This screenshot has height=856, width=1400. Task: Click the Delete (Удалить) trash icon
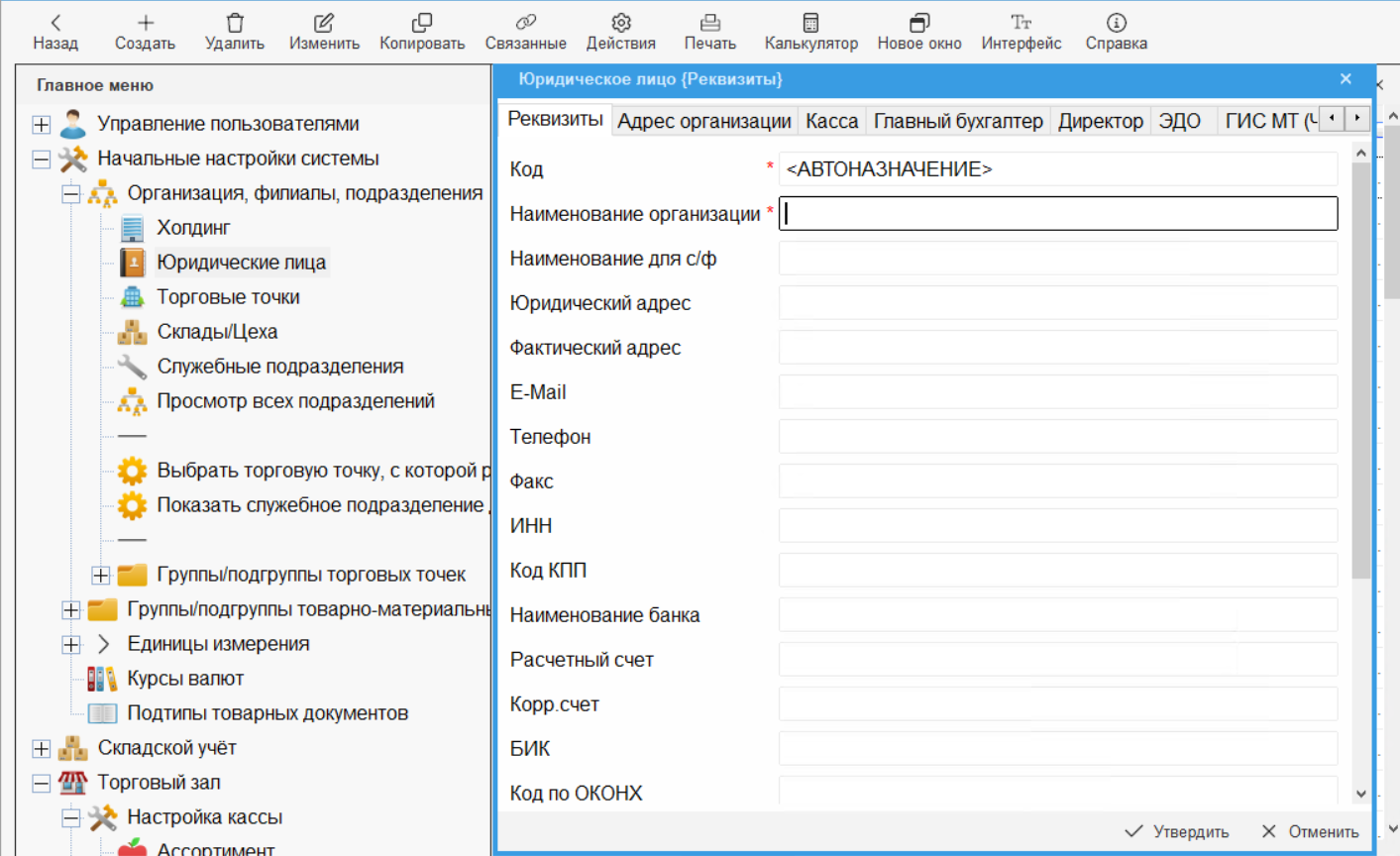(235, 23)
